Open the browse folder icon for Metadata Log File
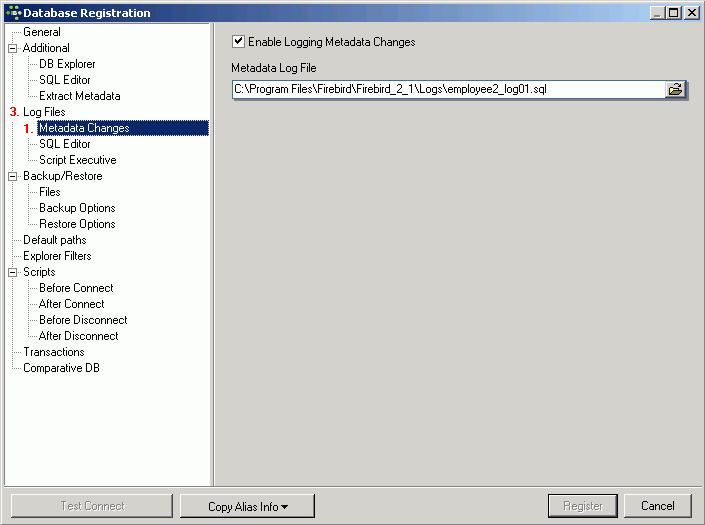This screenshot has height=525, width=705. (675, 89)
